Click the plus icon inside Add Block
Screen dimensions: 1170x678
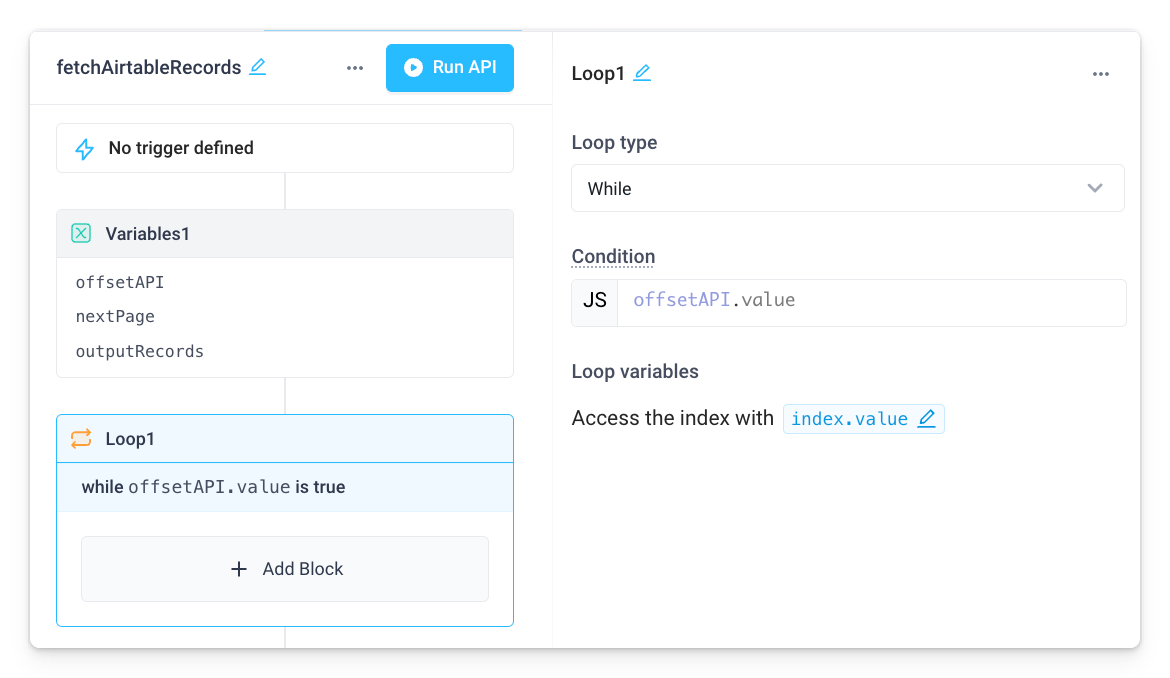[238, 568]
